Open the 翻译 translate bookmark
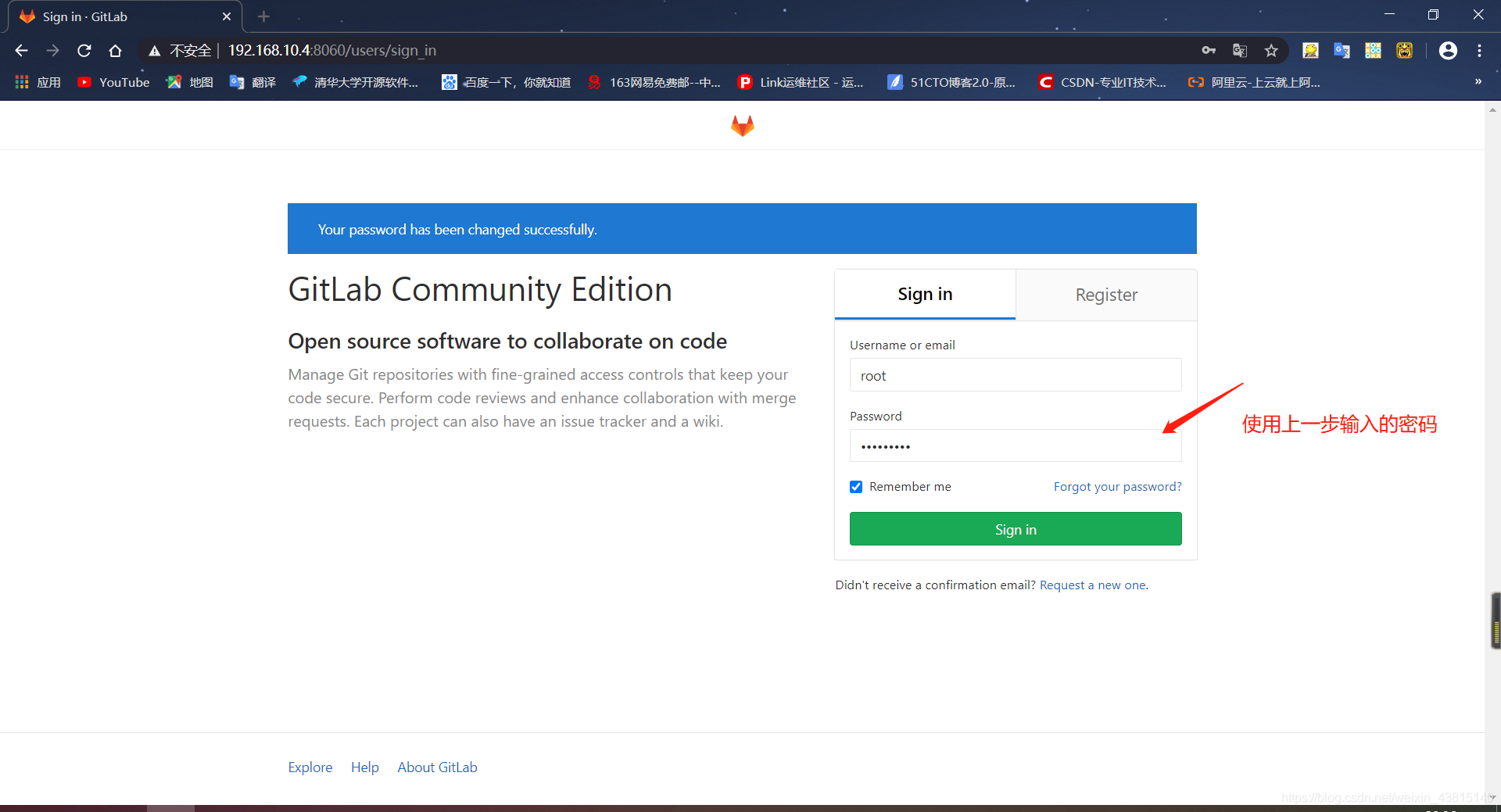 253,82
